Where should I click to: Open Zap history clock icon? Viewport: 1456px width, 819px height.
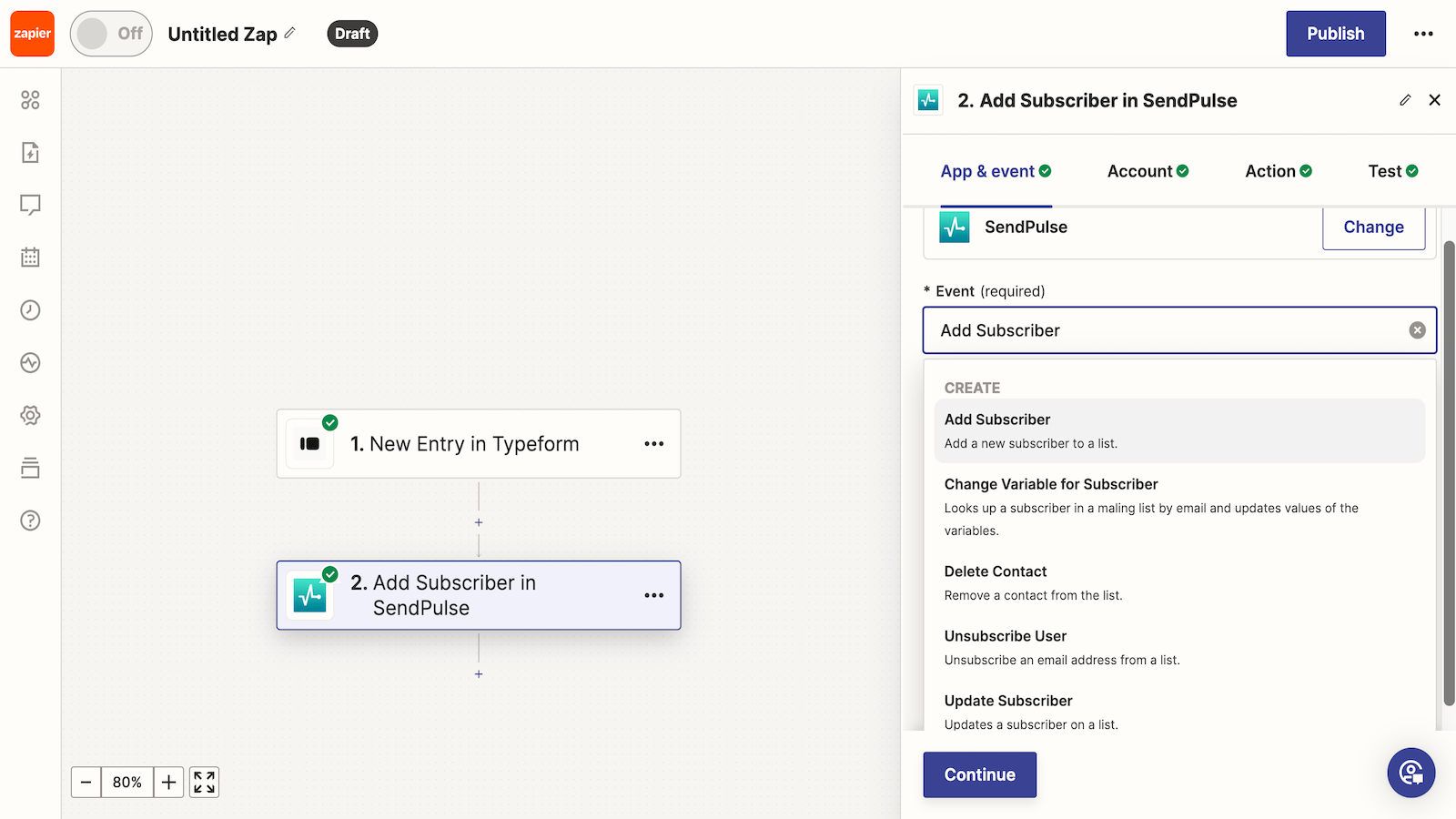(x=30, y=310)
